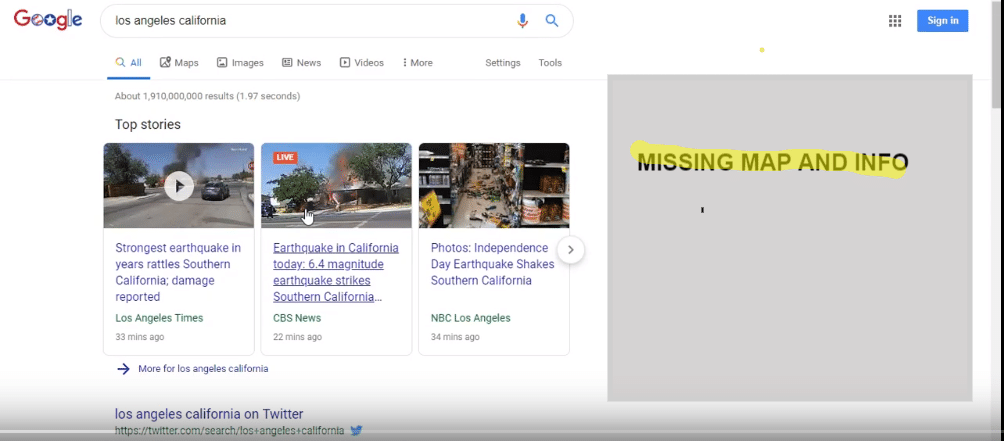Click the NBC Los Angeles source label
The image size is (1004, 441).
[x=471, y=318]
